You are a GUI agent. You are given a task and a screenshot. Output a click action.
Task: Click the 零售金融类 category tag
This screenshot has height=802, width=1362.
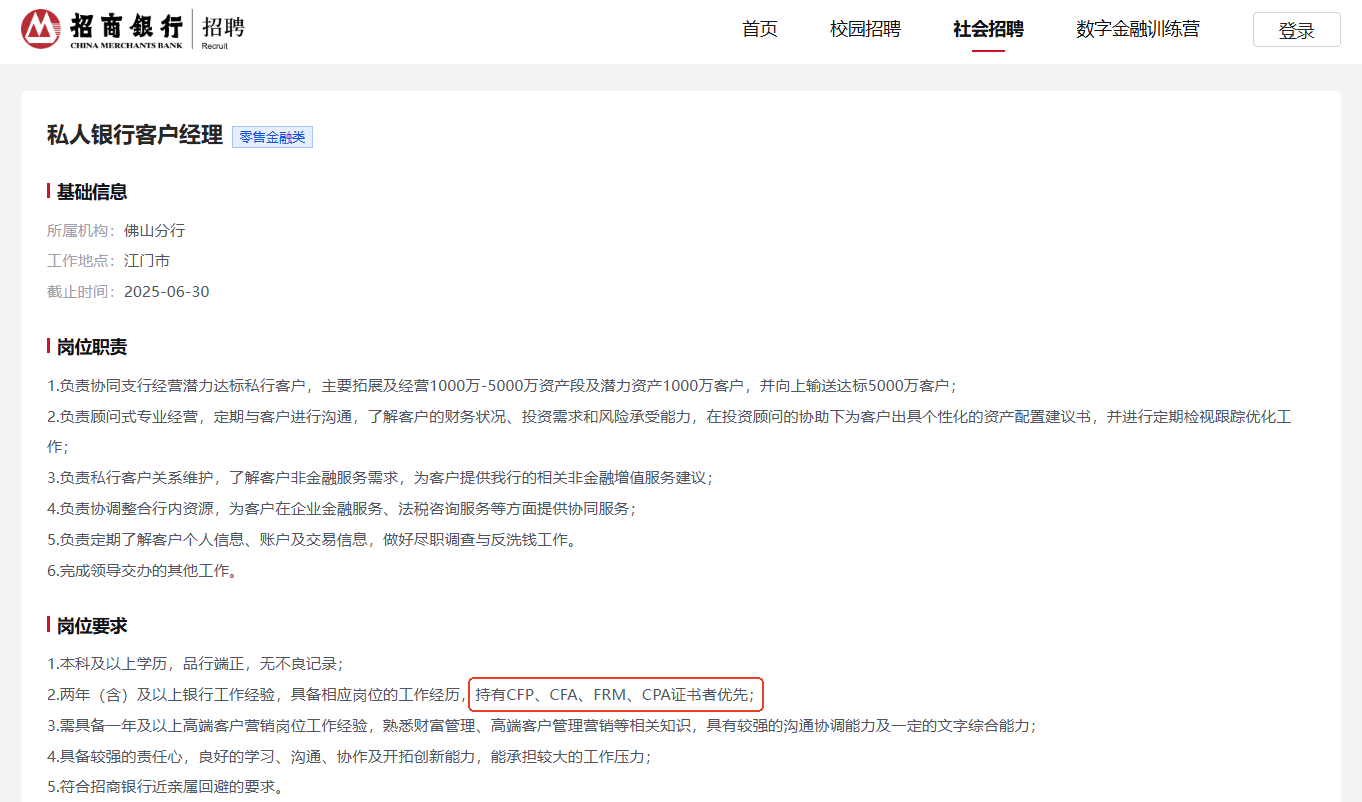coord(272,137)
